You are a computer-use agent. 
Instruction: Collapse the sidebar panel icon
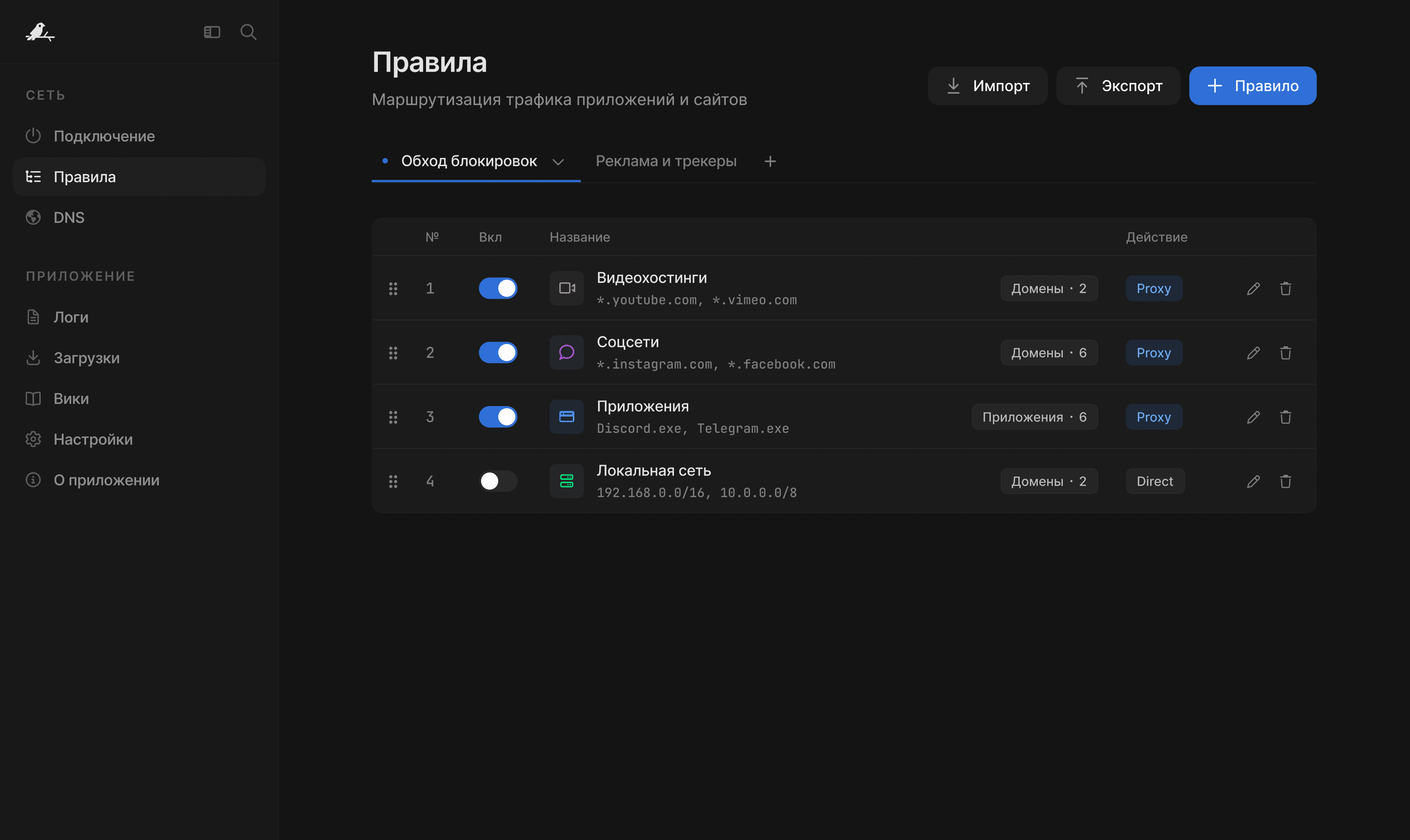click(212, 32)
